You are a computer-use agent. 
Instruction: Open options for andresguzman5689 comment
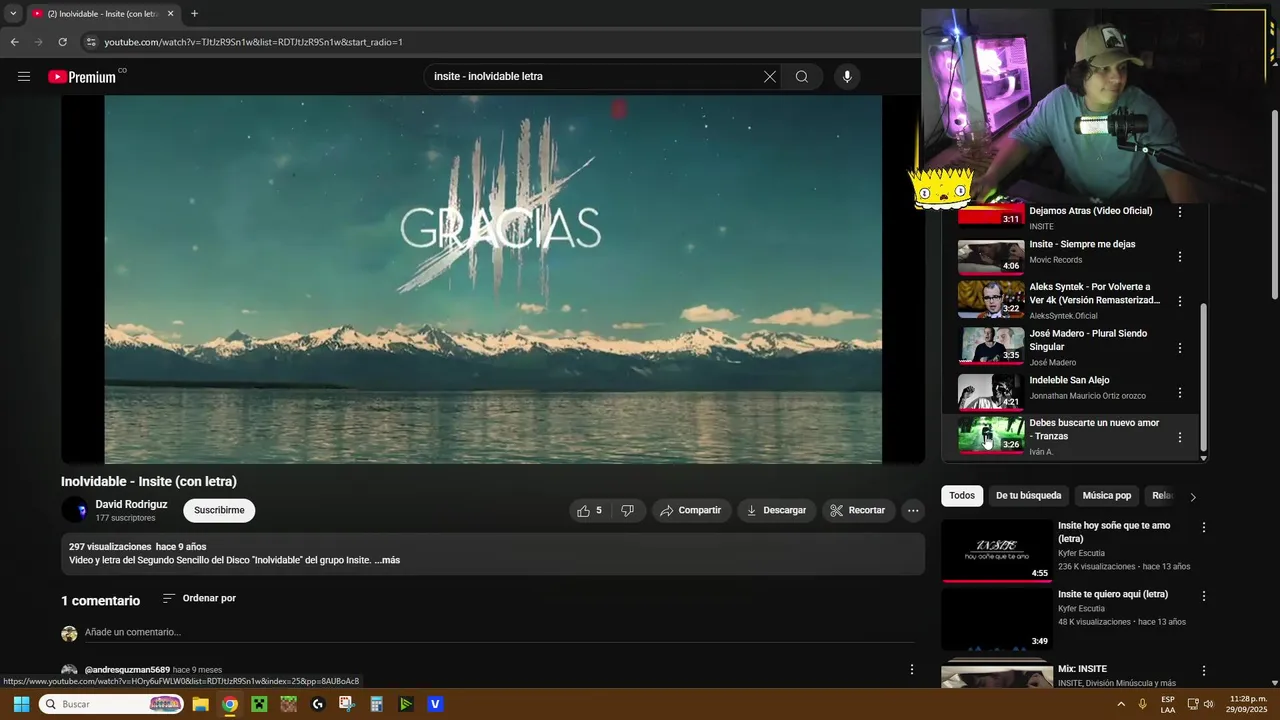tap(911, 670)
